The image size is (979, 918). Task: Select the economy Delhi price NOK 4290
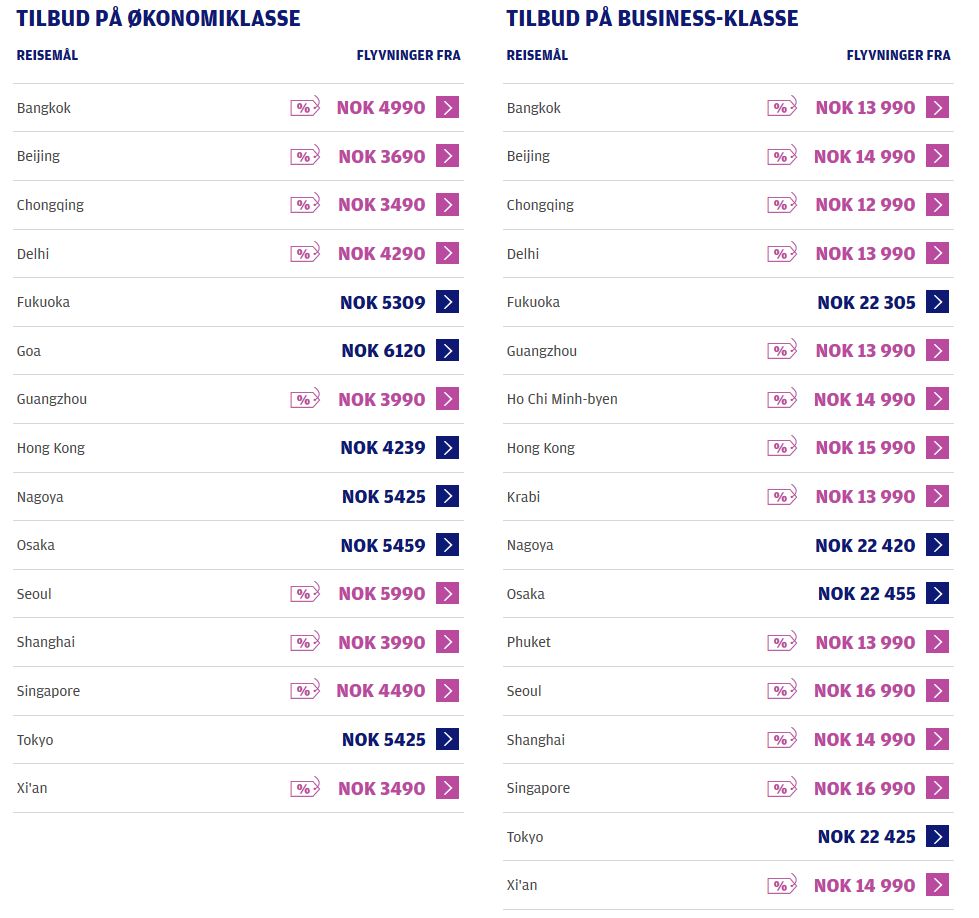(x=381, y=254)
